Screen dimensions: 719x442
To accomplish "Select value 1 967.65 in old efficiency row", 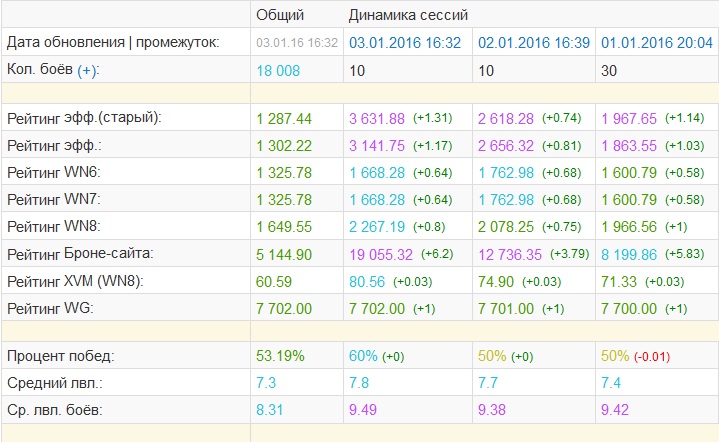I will (x=629, y=119).
